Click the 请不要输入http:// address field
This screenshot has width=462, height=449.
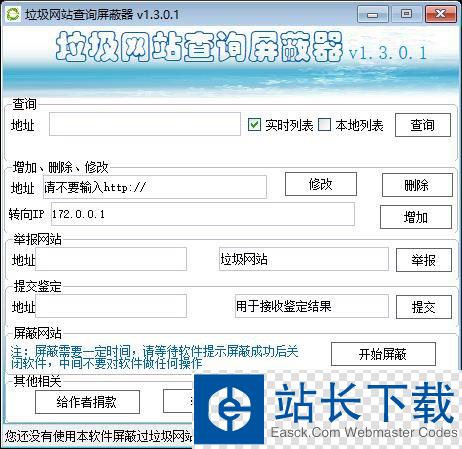pyautogui.click(x=155, y=187)
